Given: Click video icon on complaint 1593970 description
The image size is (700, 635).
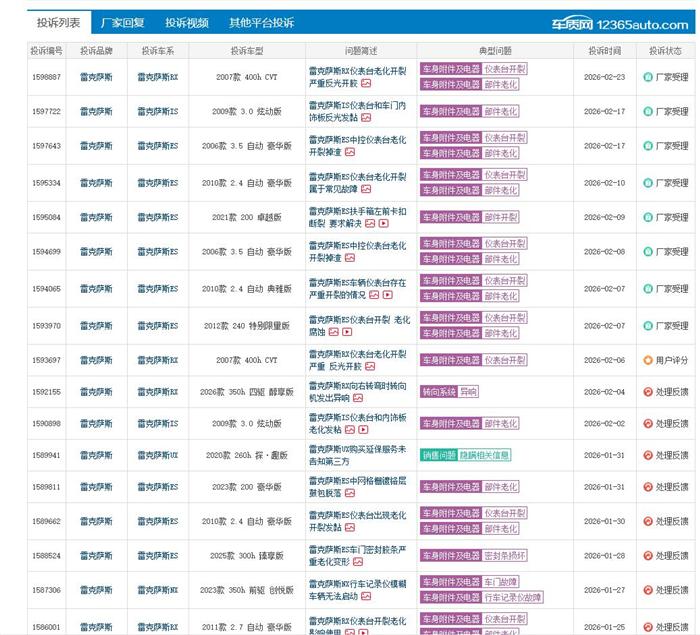Looking at the screenshot, I should 347,331.
